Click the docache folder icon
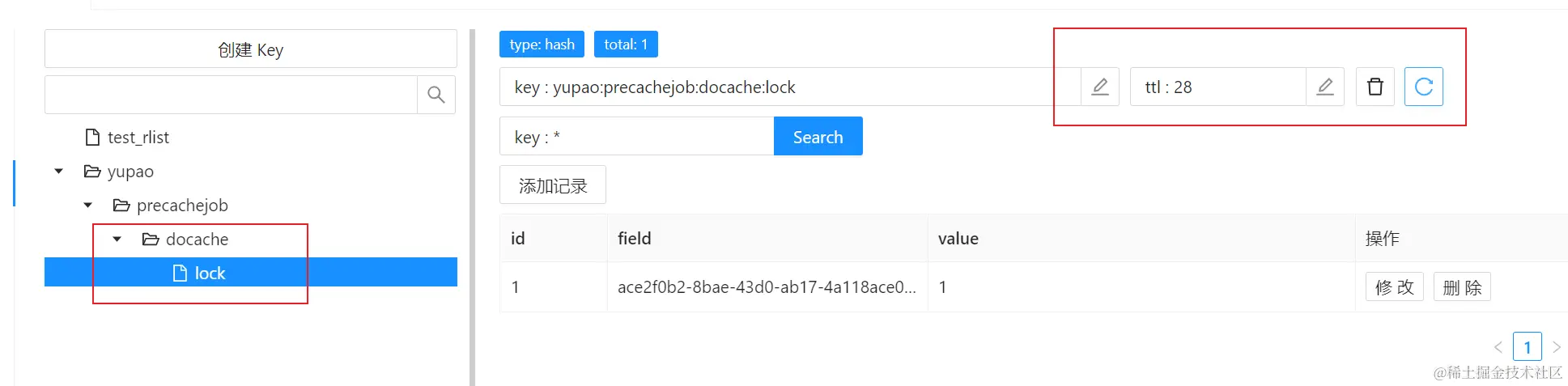This screenshot has width=1568, height=386. point(151,240)
